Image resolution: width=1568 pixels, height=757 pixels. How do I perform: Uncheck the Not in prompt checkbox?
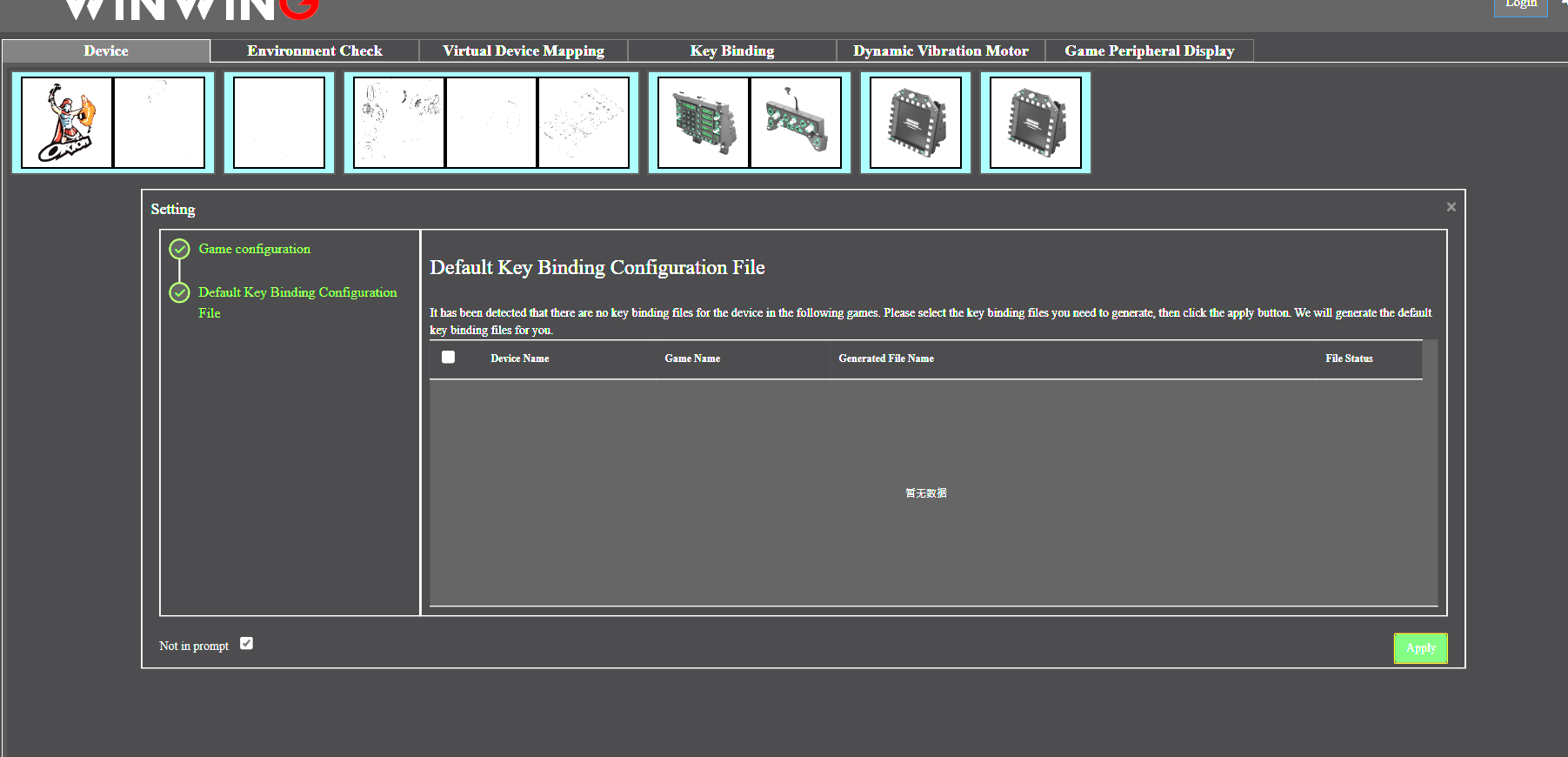(x=246, y=644)
